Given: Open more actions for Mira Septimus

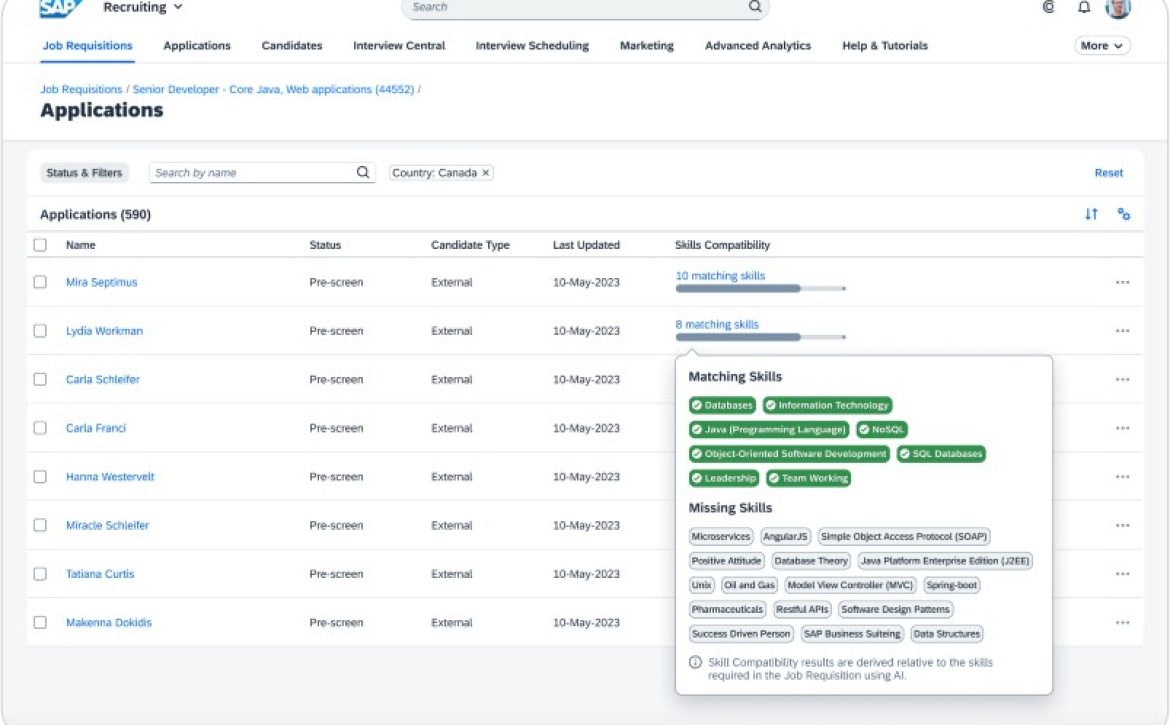Looking at the screenshot, I should tap(1122, 283).
